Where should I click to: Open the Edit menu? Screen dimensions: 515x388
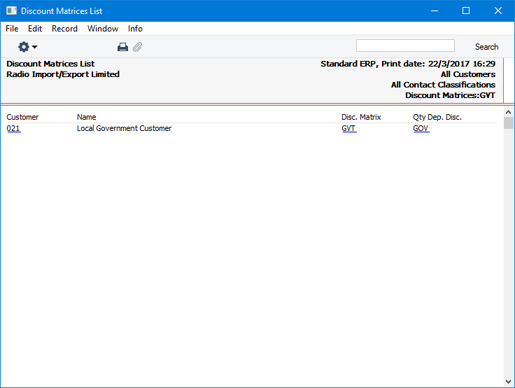pyautogui.click(x=35, y=29)
